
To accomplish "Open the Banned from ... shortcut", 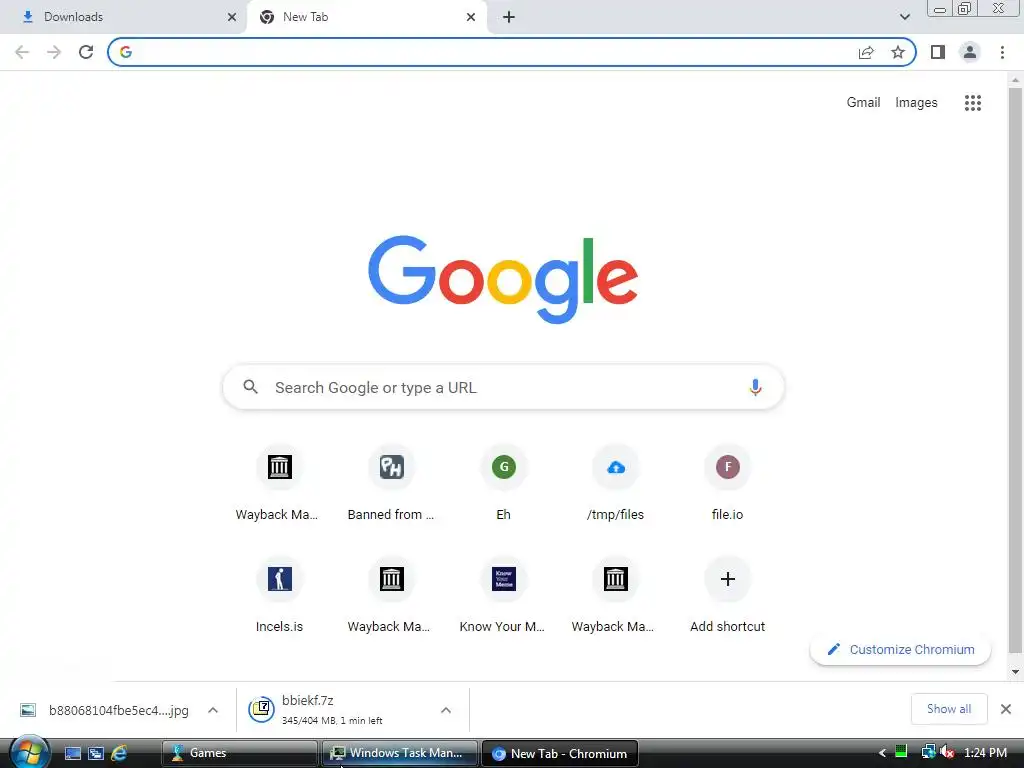I will coord(391,485).
